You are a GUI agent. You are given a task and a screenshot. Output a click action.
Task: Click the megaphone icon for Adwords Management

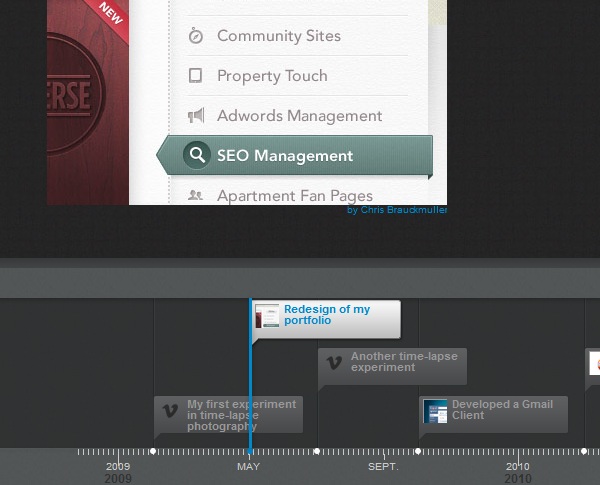[196, 116]
